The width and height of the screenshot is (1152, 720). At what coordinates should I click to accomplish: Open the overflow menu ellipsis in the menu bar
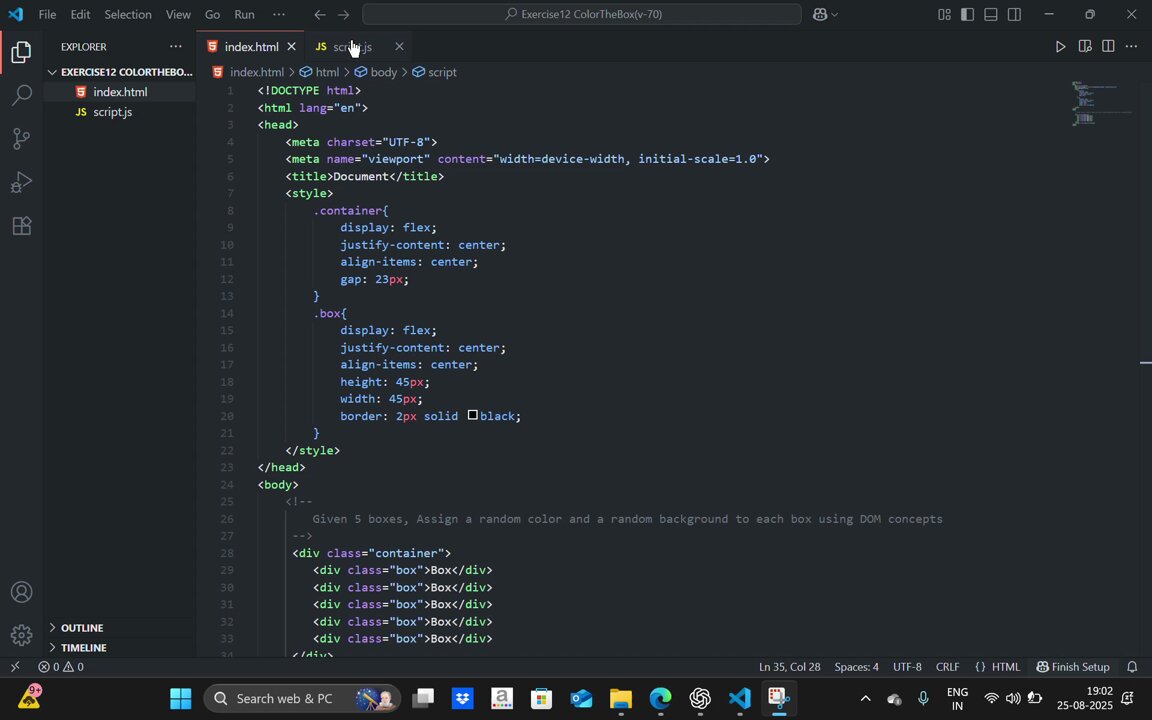[x=278, y=14]
